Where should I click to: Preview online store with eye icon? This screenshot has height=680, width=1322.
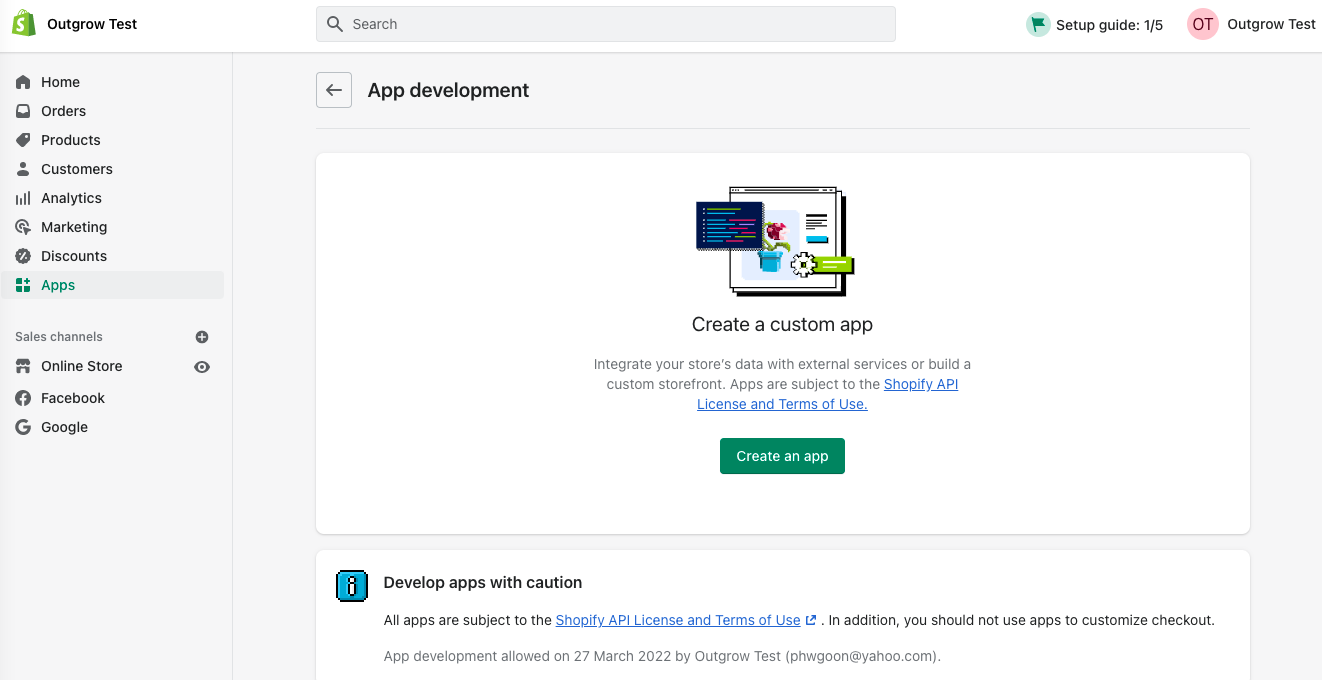(202, 367)
